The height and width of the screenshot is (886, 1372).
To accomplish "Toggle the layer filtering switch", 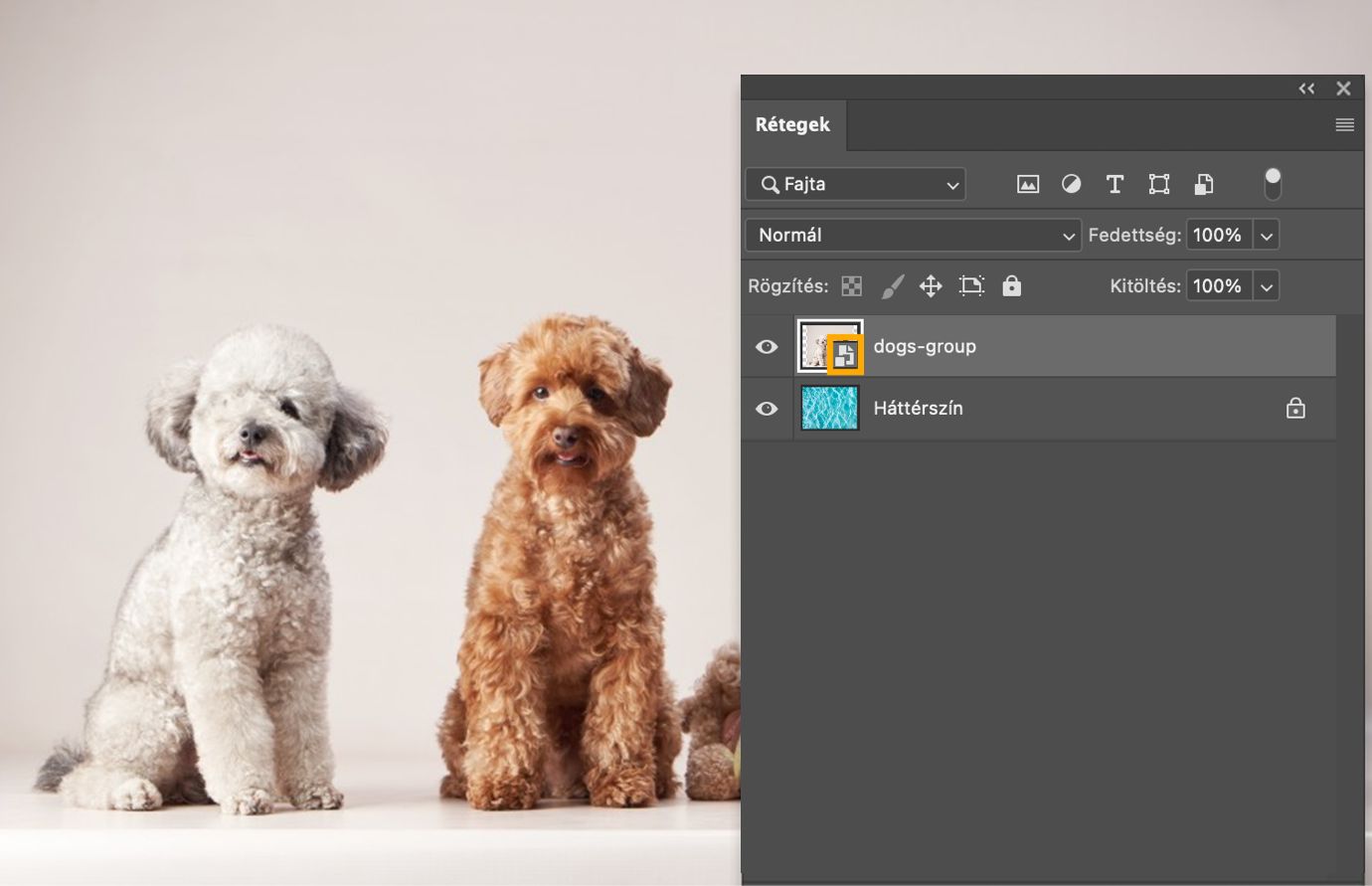I will [x=1273, y=184].
